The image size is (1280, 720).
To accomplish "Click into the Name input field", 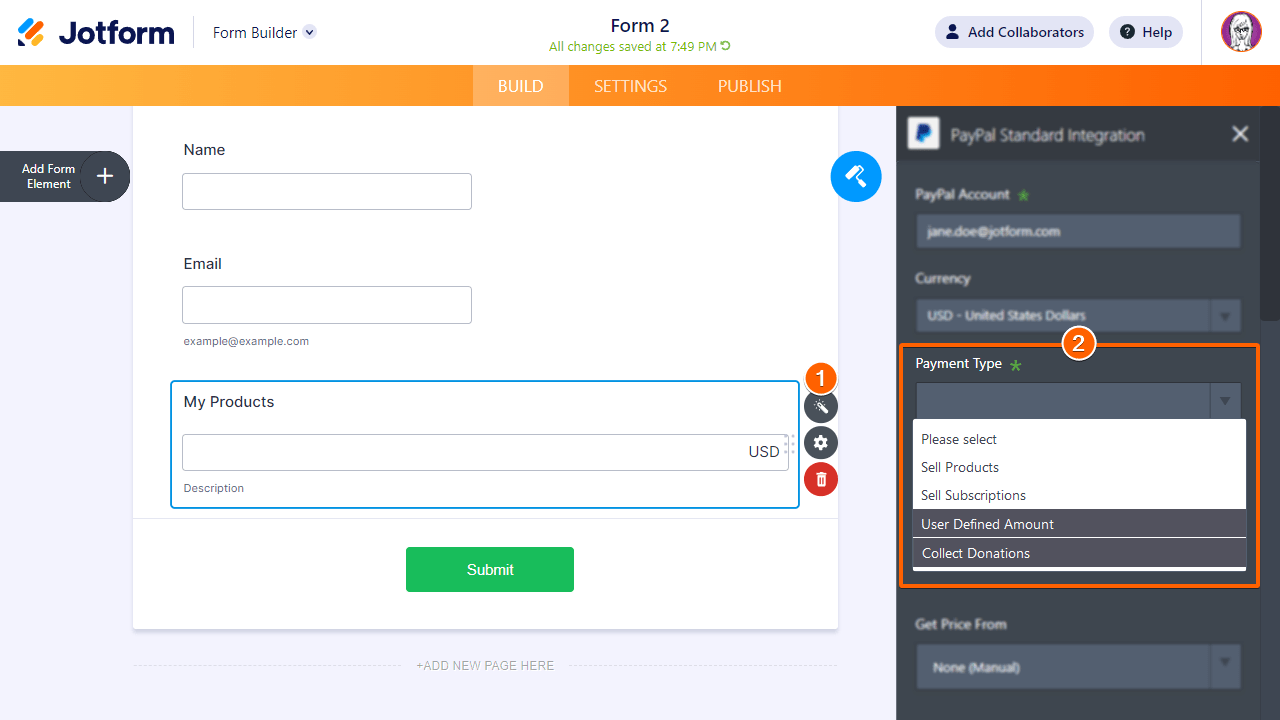I will coord(327,191).
